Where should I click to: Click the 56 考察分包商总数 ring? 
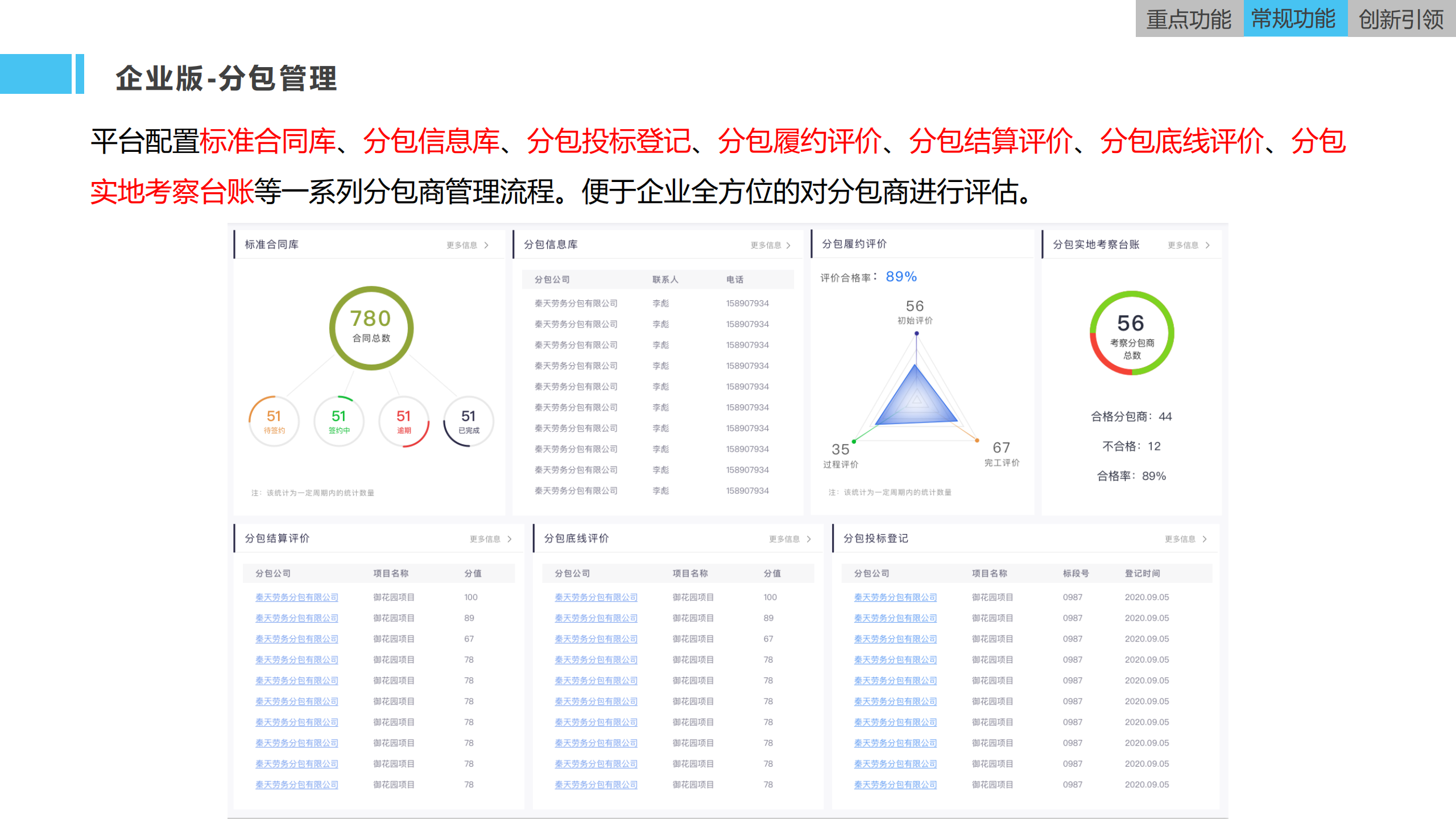(1132, 333)
